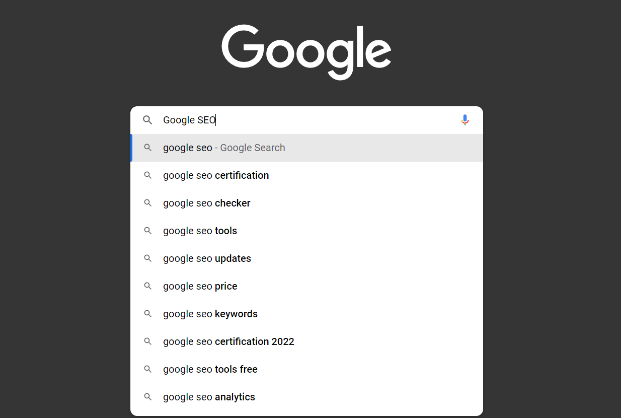The width and height of the screenshot is (621, 418).
Task: Select the google seo tools suggestion
Action: 307,231
